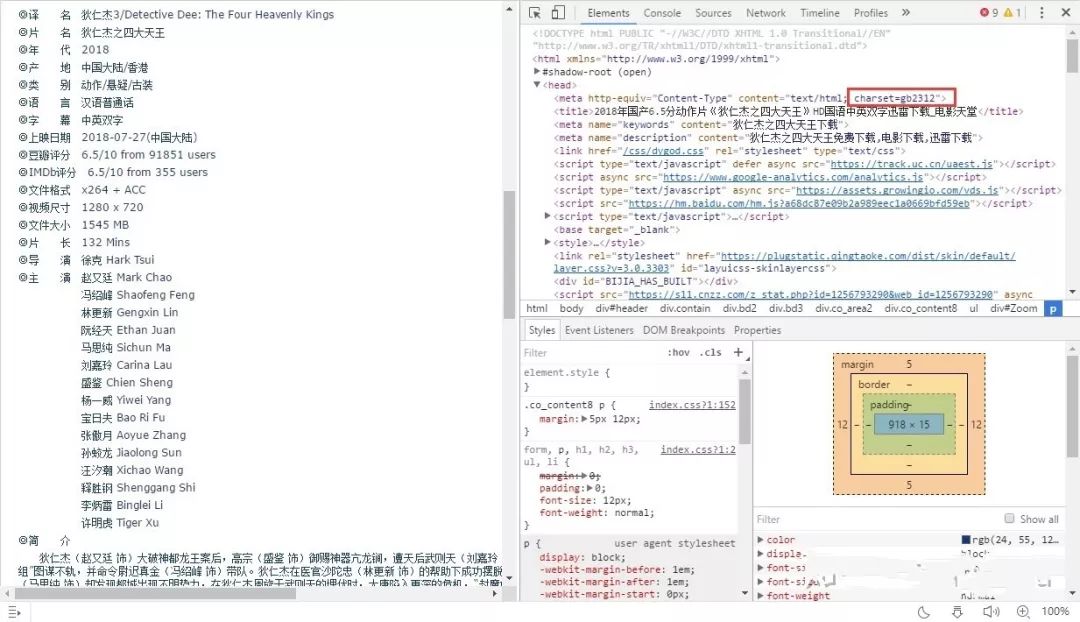Click the rgb(24, 55, 12…) color swatch
The width and height of the screenshot is (1080, 622).
[966, 540]
